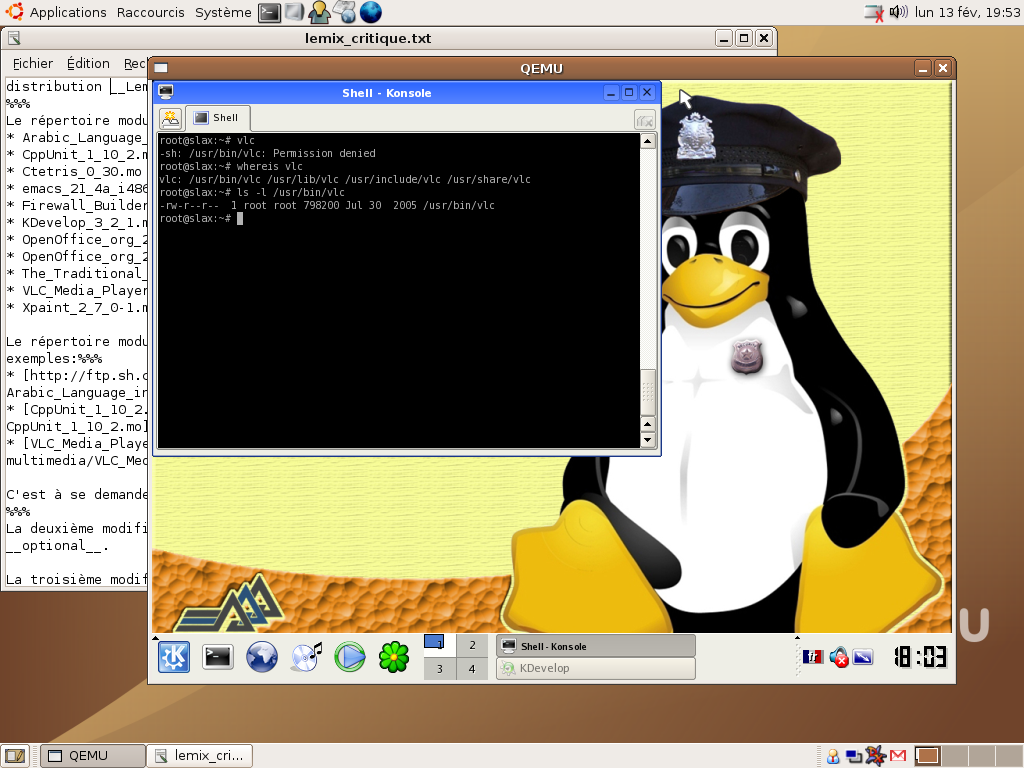Open the user lightbulb launcher in top panel

click(319, 12)
